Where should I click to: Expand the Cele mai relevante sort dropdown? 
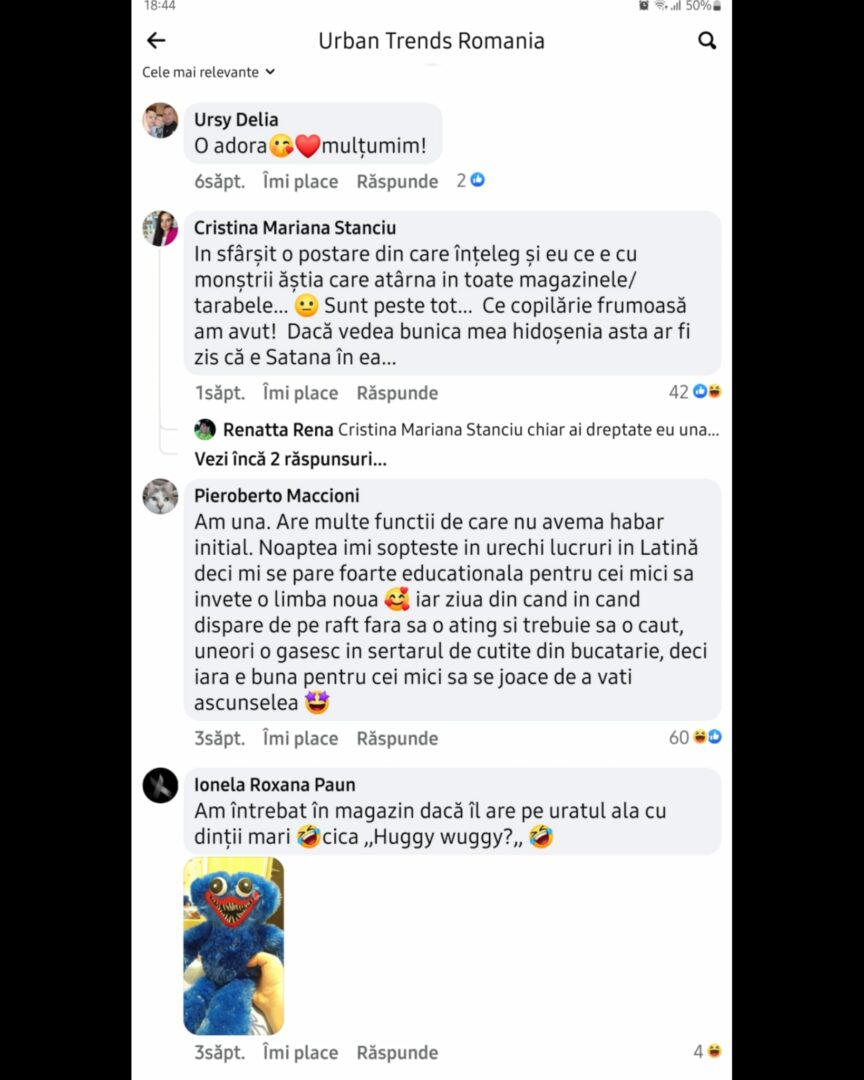(x=209, y=72)
